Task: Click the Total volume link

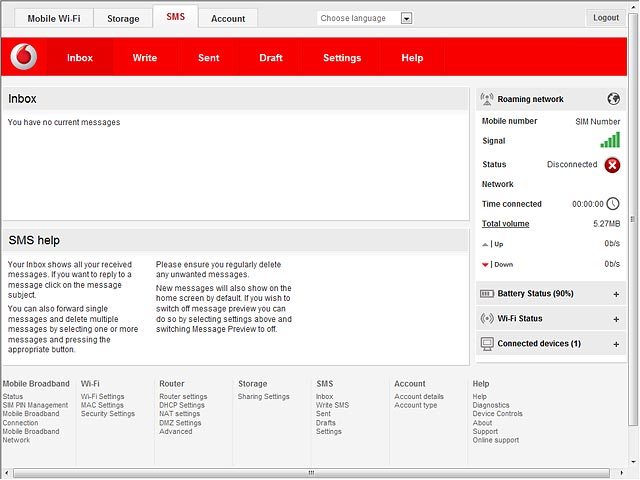Action: 505,224
